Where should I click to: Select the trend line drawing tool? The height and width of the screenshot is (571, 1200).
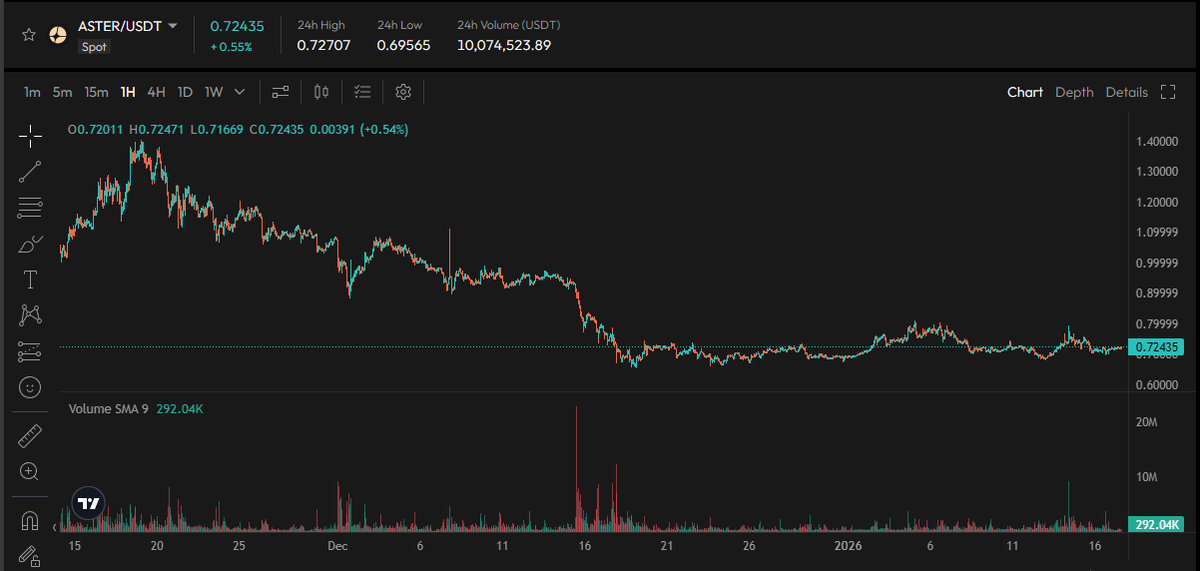point(30,172)
